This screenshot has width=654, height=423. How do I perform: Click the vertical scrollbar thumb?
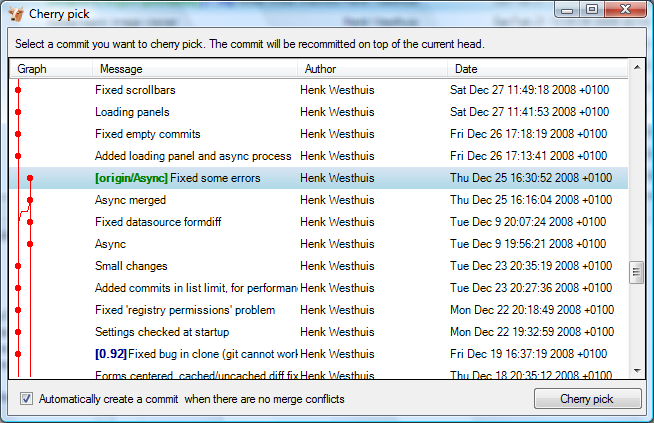(x=636, y=272)
